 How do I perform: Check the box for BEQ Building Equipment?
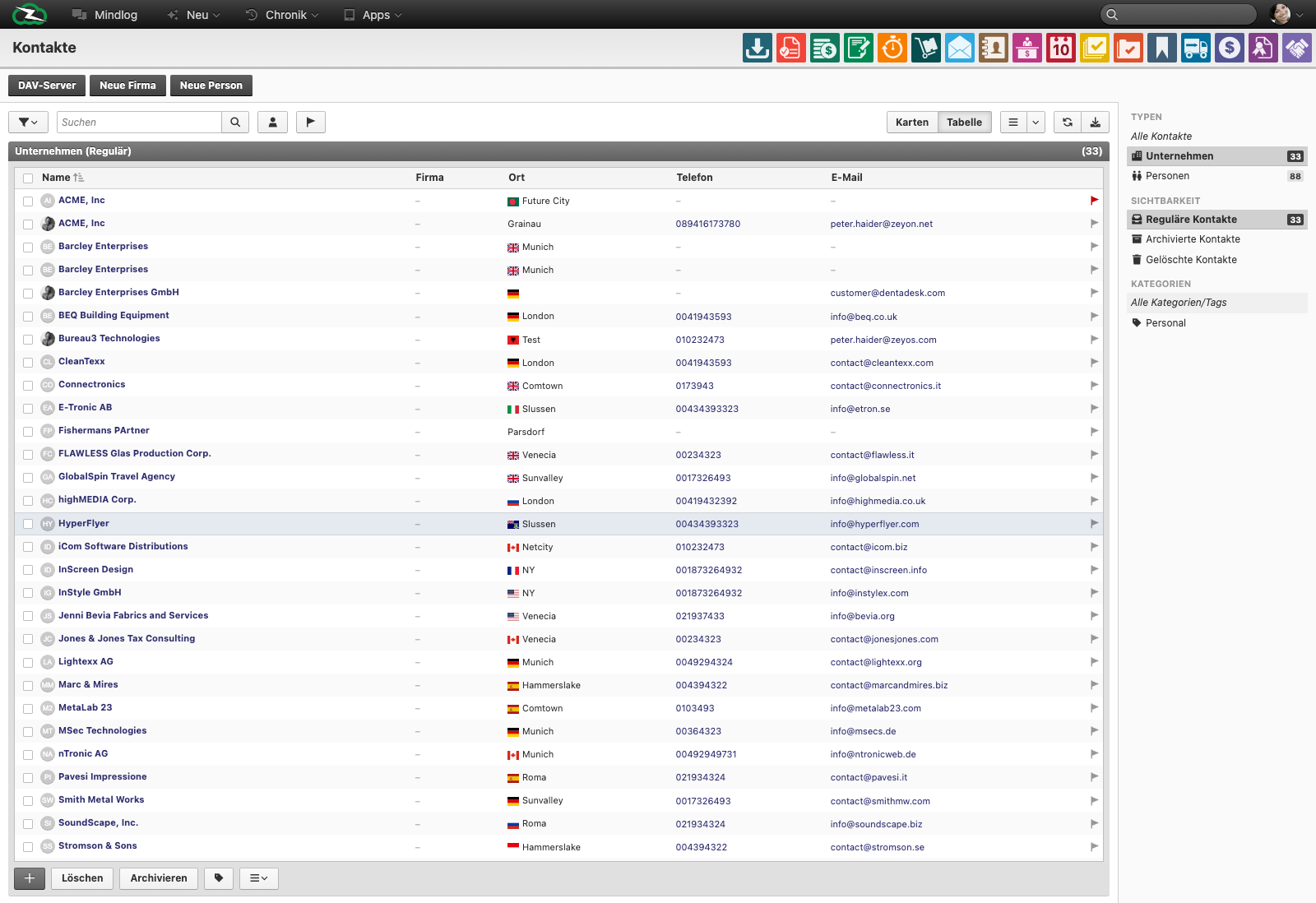[x=28, y=316]
